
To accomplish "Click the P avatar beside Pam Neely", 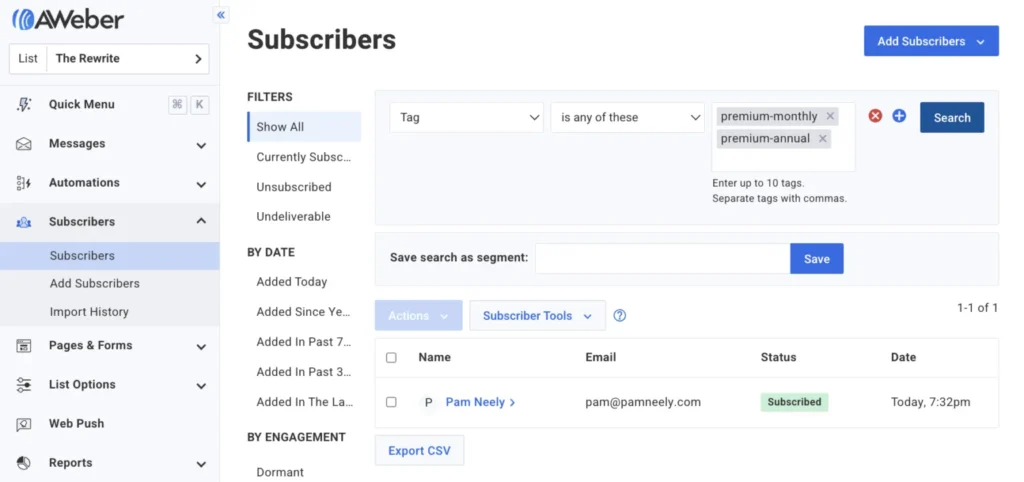I will 428,402.
